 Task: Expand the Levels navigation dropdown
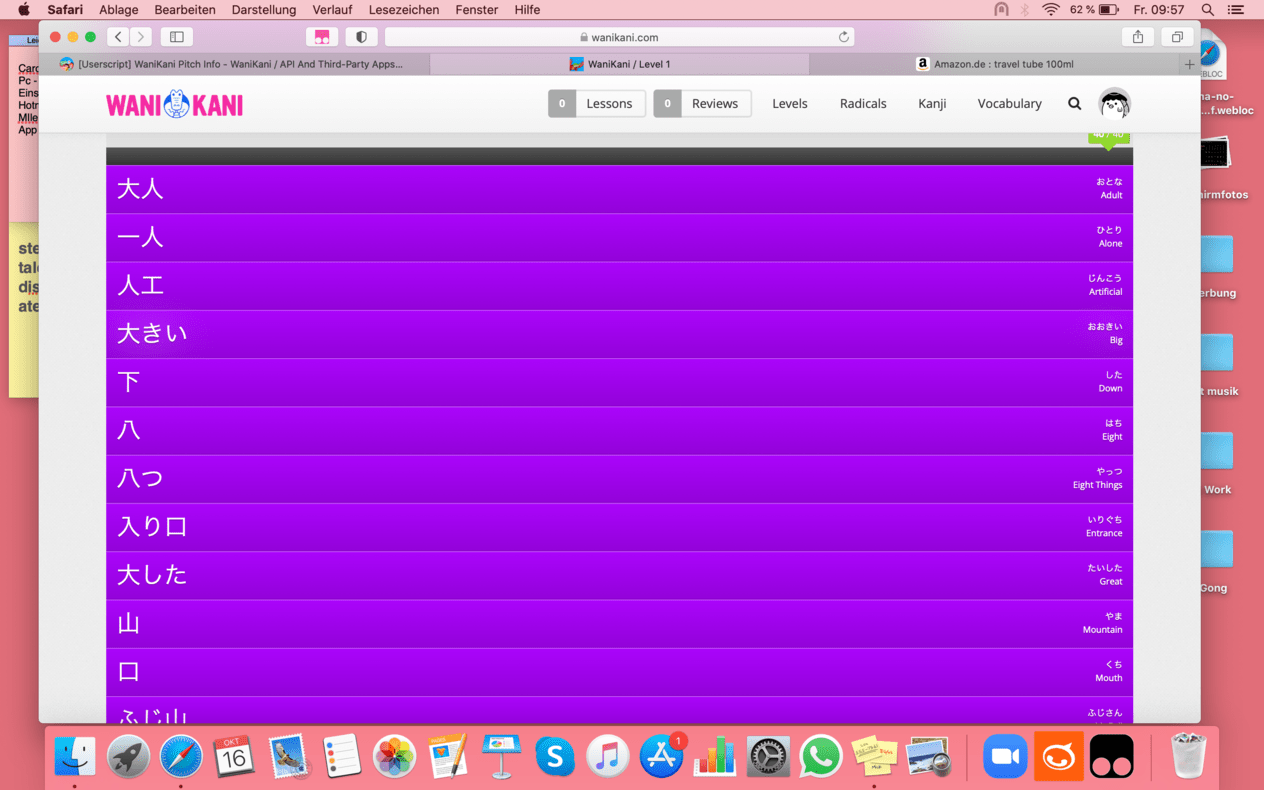pos(790,103)
